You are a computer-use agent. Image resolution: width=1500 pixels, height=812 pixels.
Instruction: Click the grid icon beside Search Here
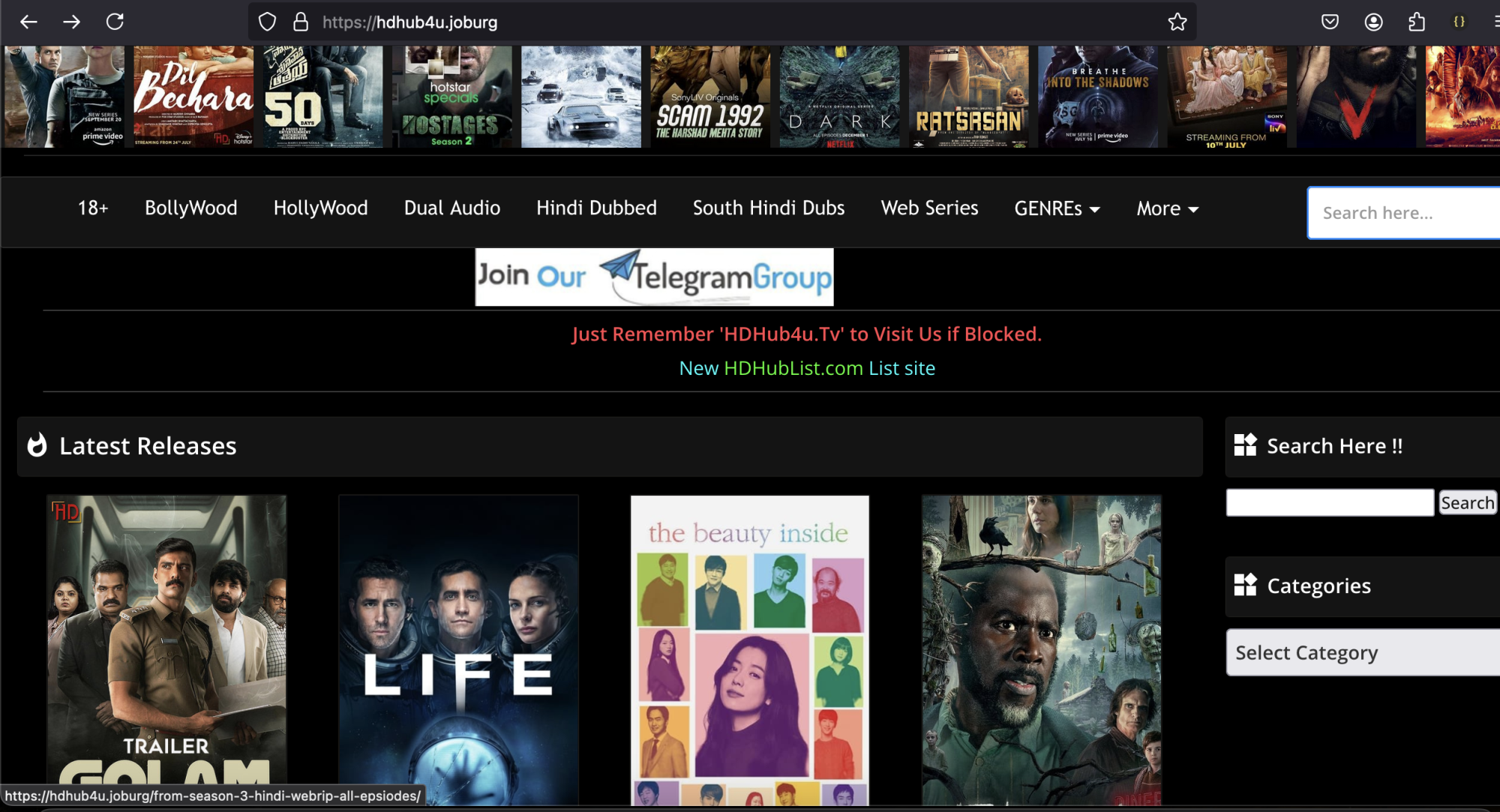pyautogui.click(x=1245, y=445)
